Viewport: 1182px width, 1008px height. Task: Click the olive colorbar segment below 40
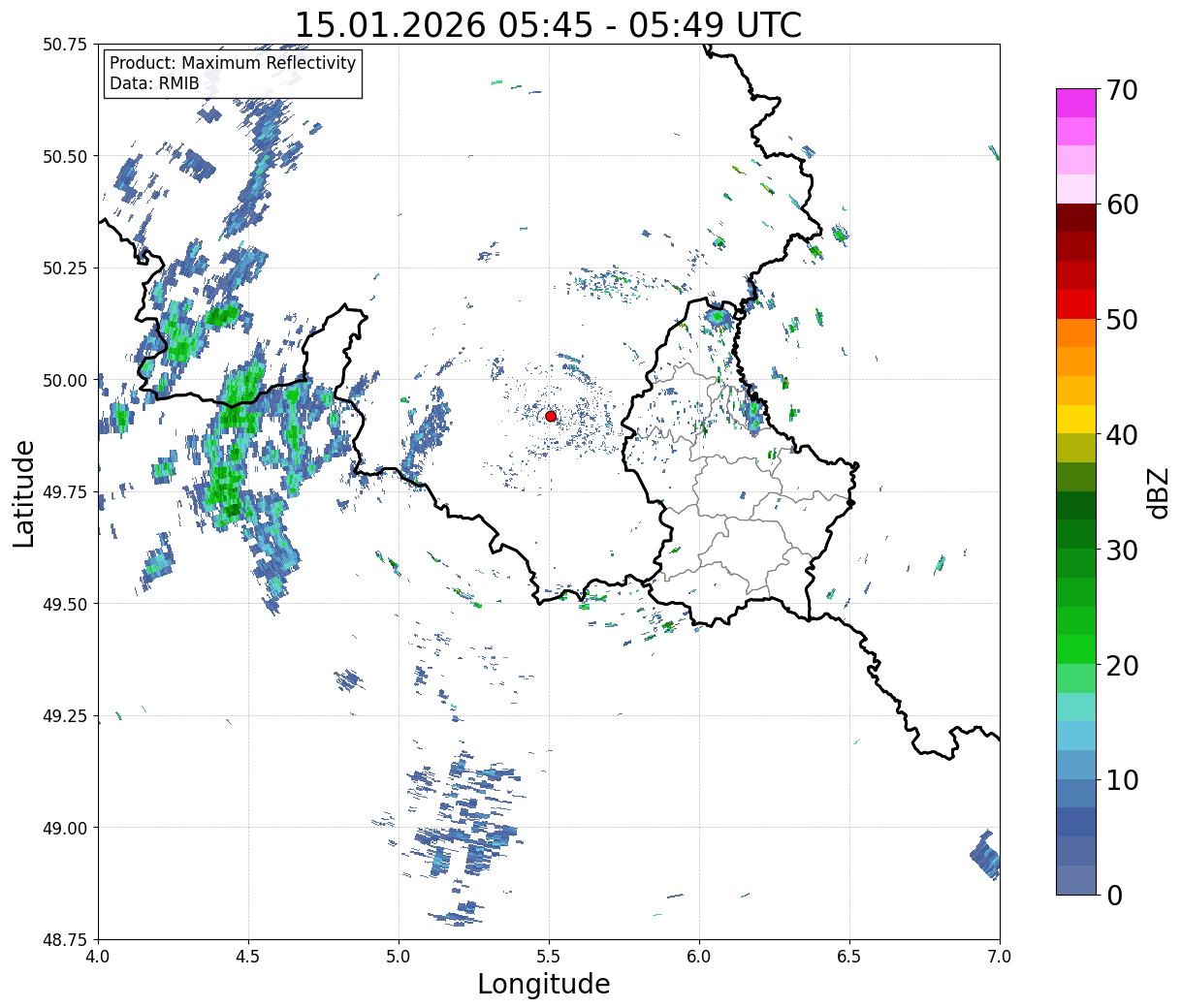[x=1076, y=449]
